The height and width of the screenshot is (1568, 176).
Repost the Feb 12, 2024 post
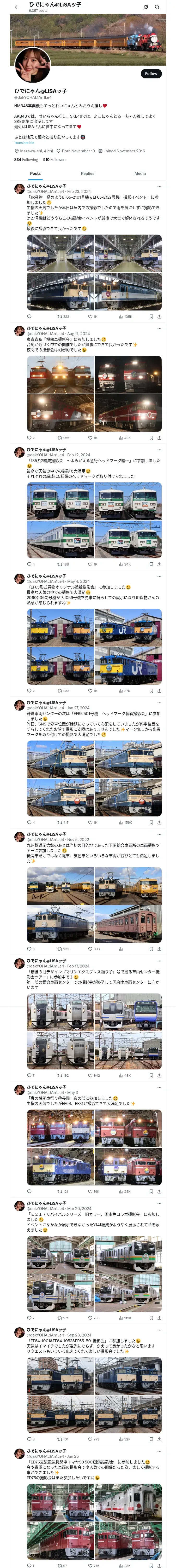click(63, 564)
